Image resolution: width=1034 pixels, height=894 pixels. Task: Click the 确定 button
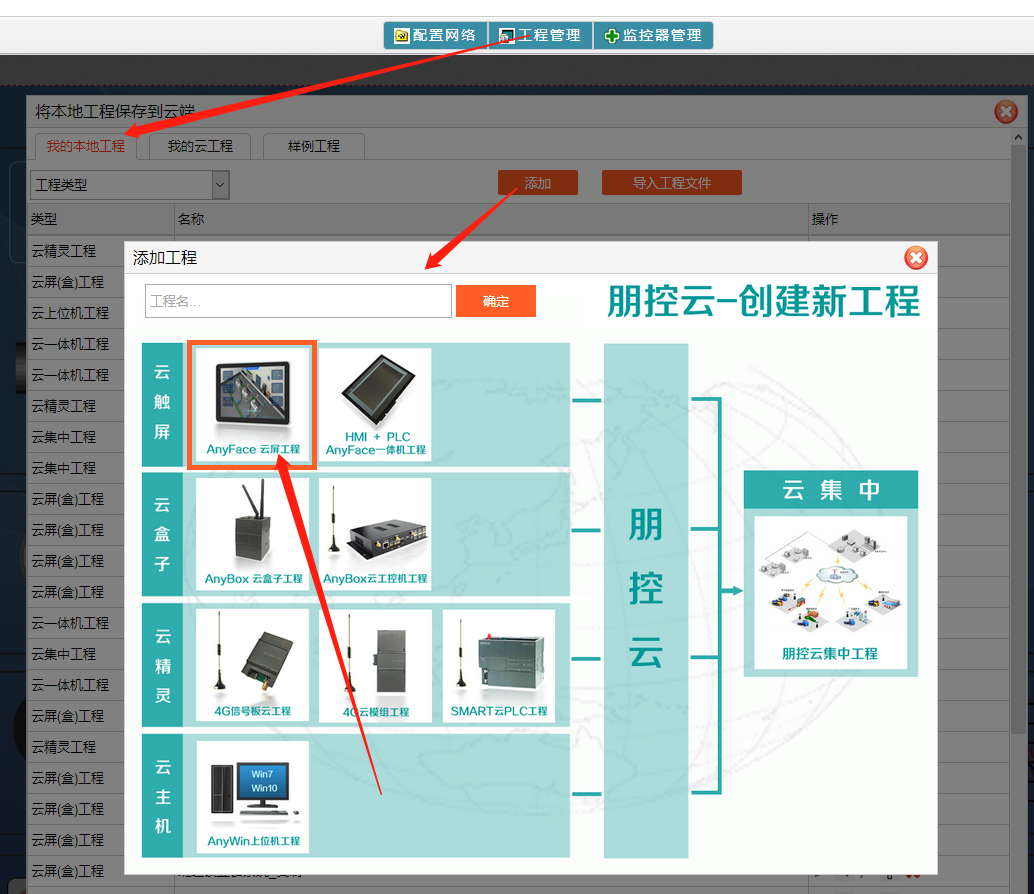coord(495,301)
